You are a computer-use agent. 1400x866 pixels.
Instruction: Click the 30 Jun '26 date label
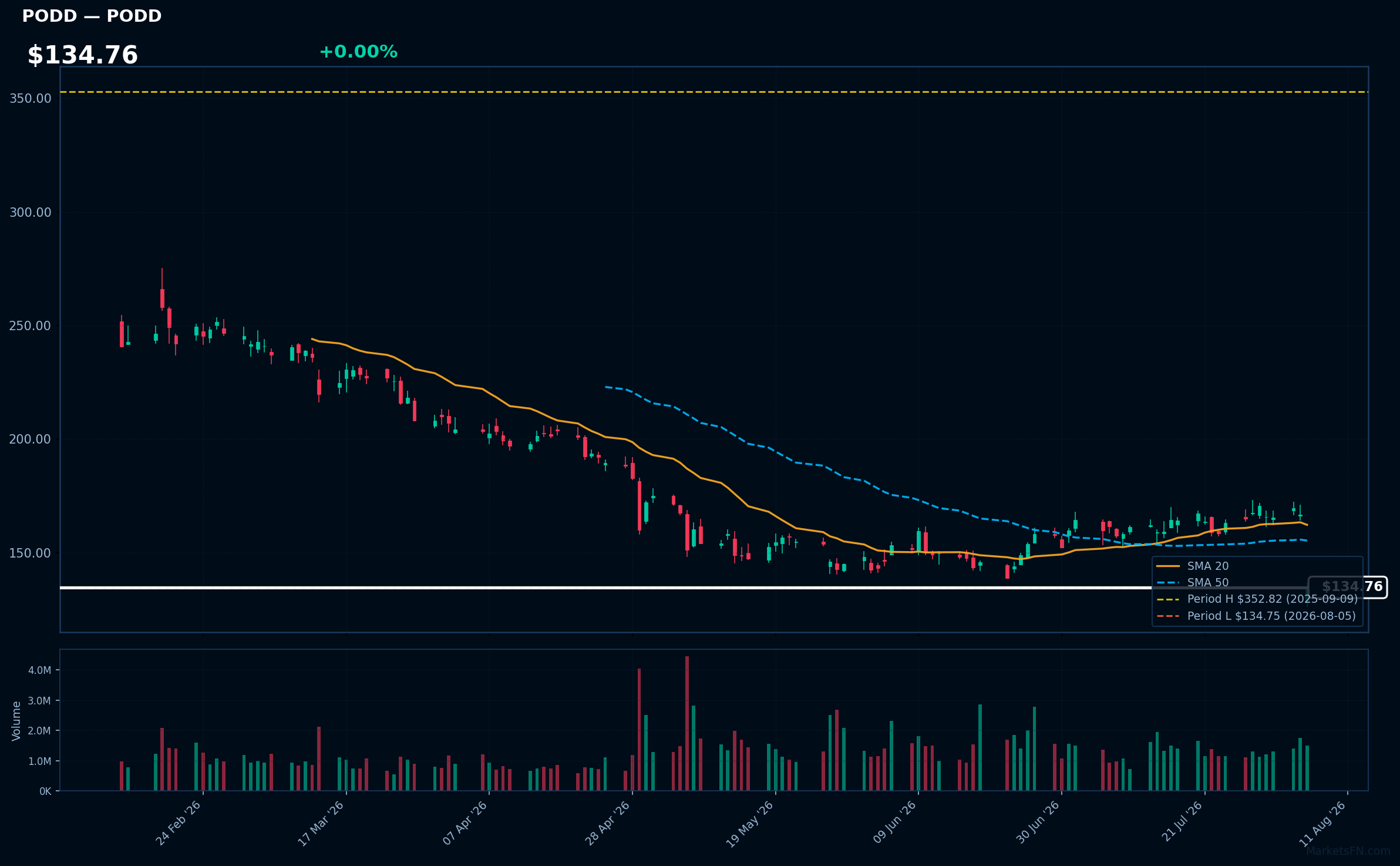pyautogui.click(x=1037, y=823)
